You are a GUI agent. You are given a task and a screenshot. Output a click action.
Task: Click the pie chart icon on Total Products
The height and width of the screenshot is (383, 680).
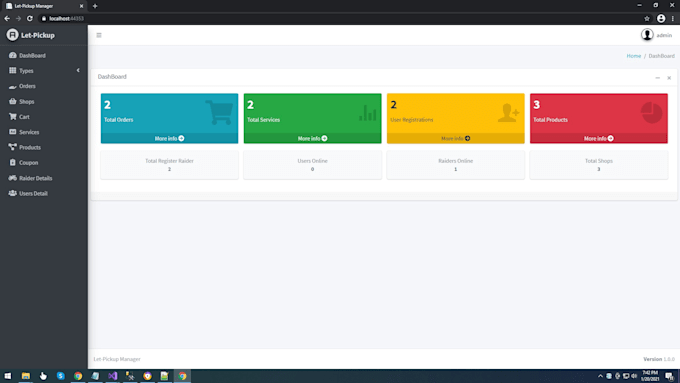[x=652, y=112]
